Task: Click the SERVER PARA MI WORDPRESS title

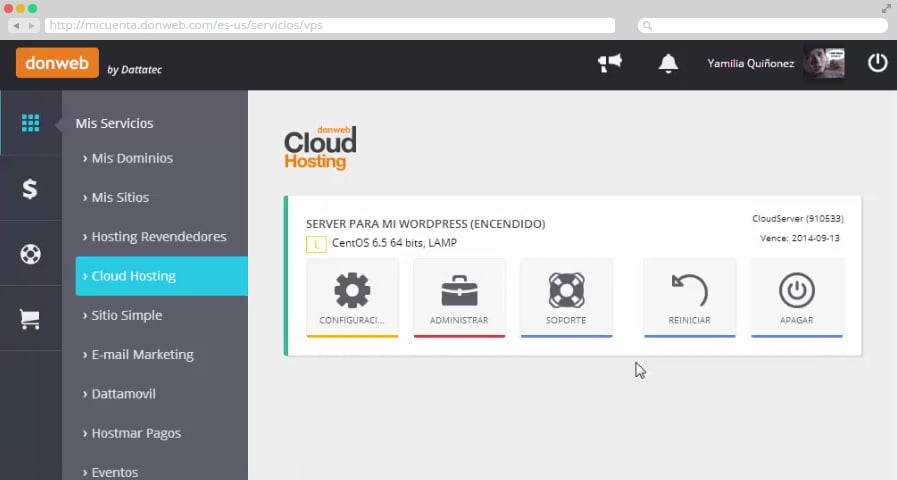Action: click(425, 224)
